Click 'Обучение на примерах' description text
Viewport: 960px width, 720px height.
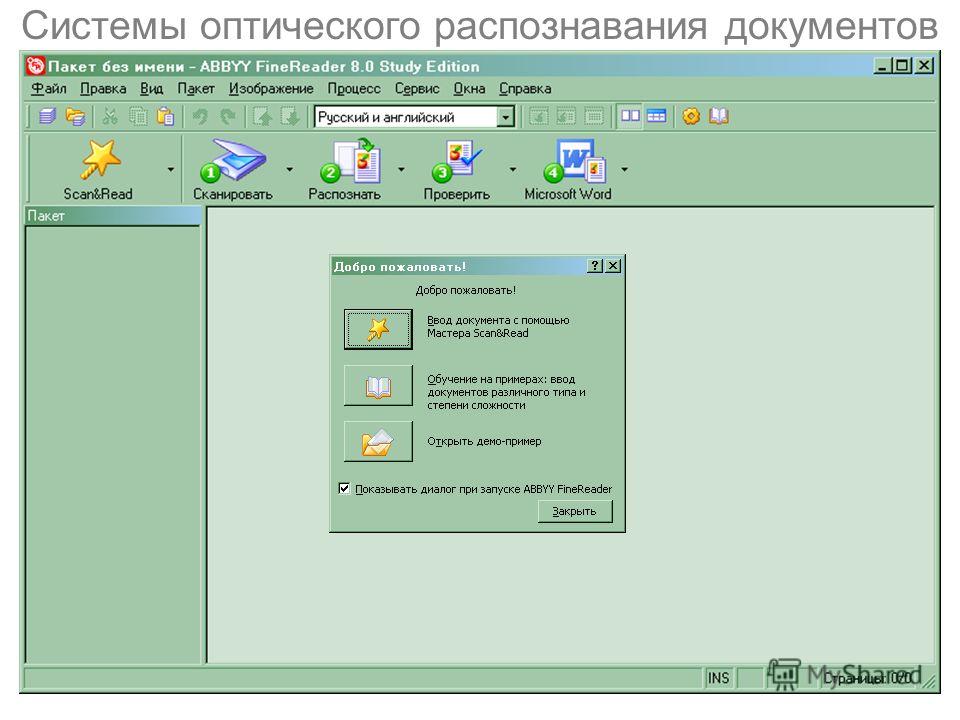506,392
